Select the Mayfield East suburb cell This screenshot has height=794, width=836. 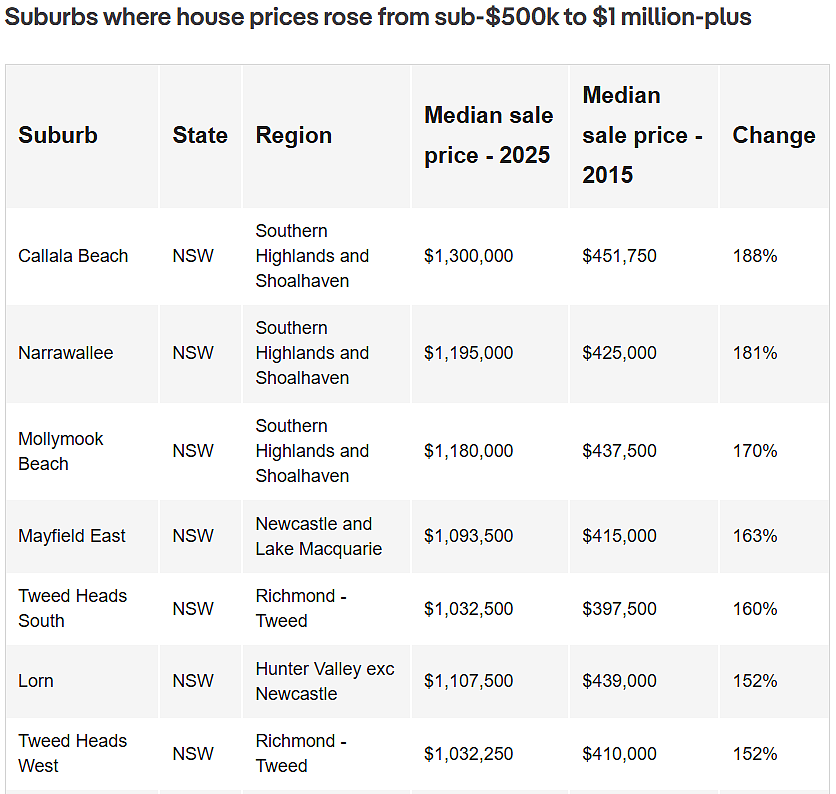(x=71, y=536)
